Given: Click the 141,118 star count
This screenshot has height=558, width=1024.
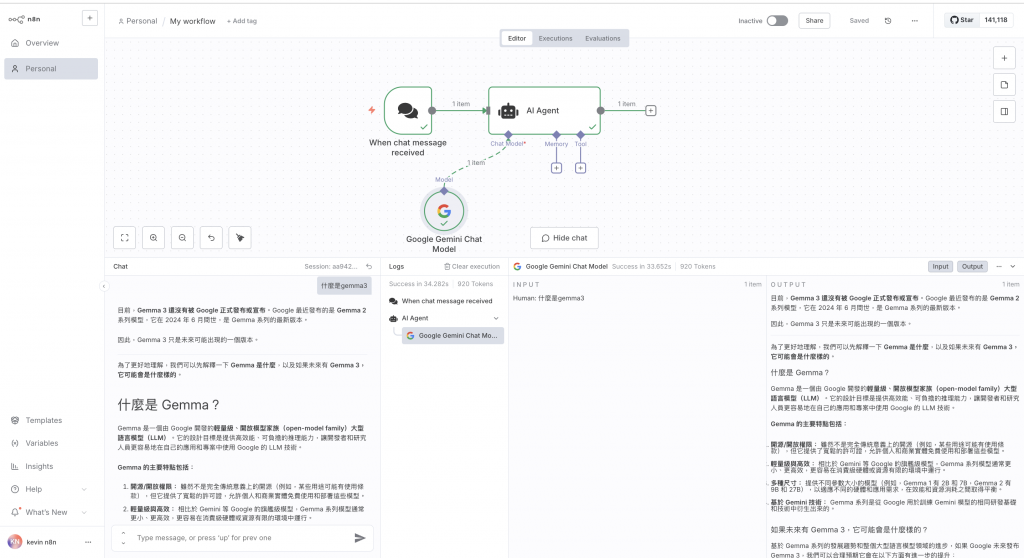Looking at the screenshot, I should click(996, 20).
